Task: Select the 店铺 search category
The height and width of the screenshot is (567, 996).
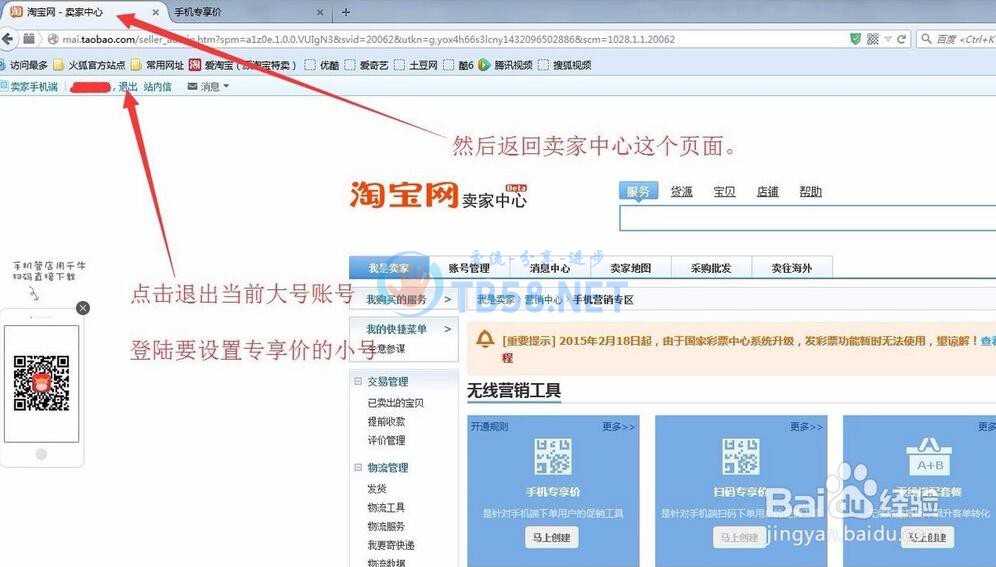Action: (x=767, y=192)
